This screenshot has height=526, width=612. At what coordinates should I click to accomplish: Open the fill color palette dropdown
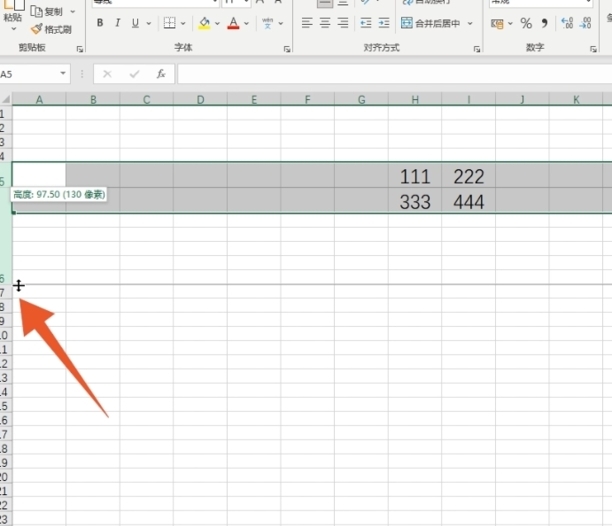point(217,23)
